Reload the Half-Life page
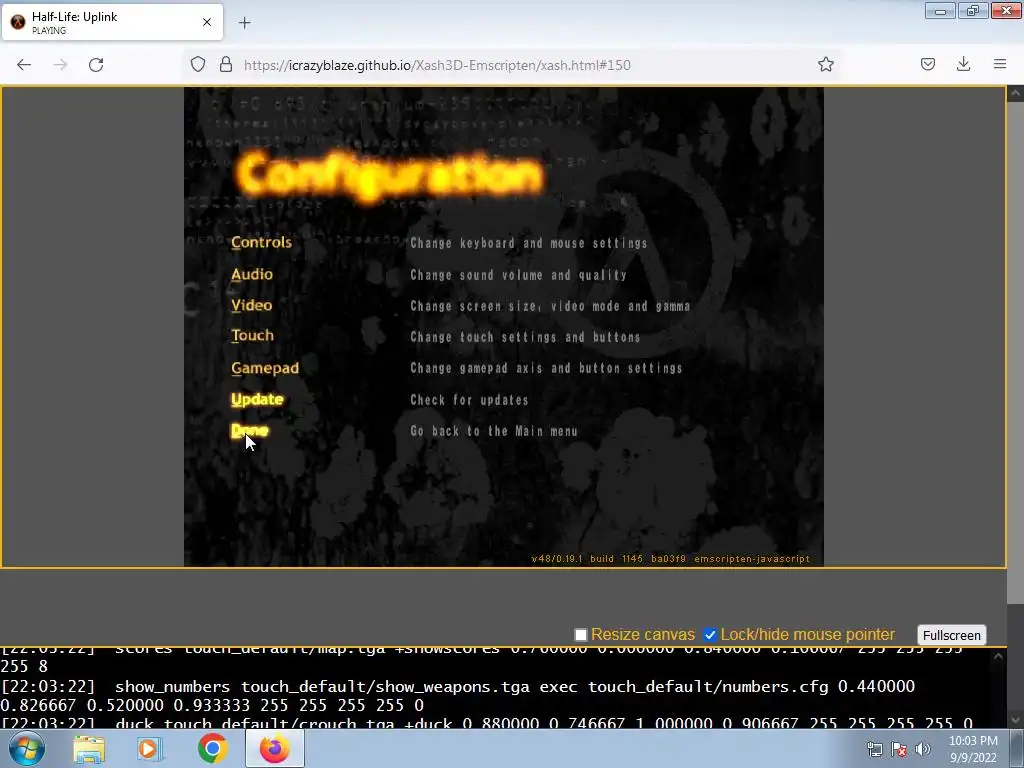This screenshot has height=768, width=1024. tap(96, 65)
